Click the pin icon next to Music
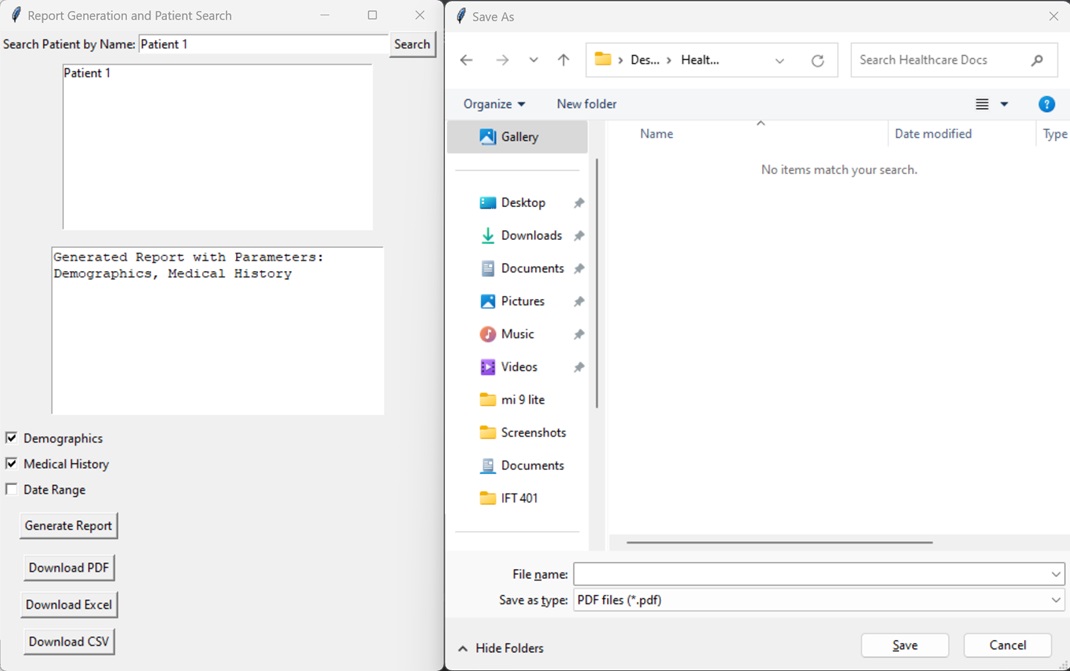 (579, 334)
